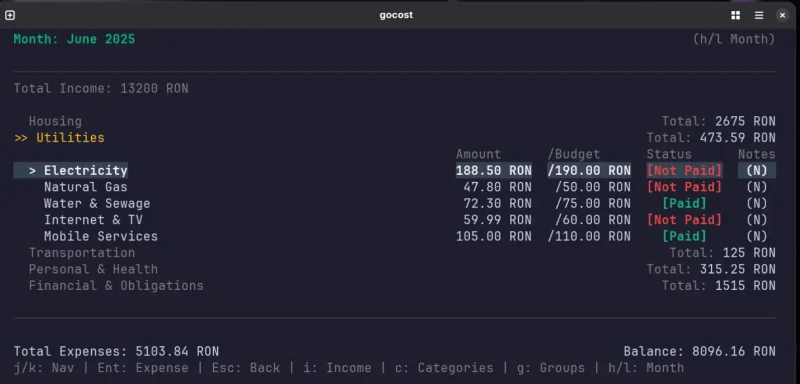The width and height of the screenshot is (800, 384).
Task: Open the hamburger menu in title bar
Action: [759, 15]
